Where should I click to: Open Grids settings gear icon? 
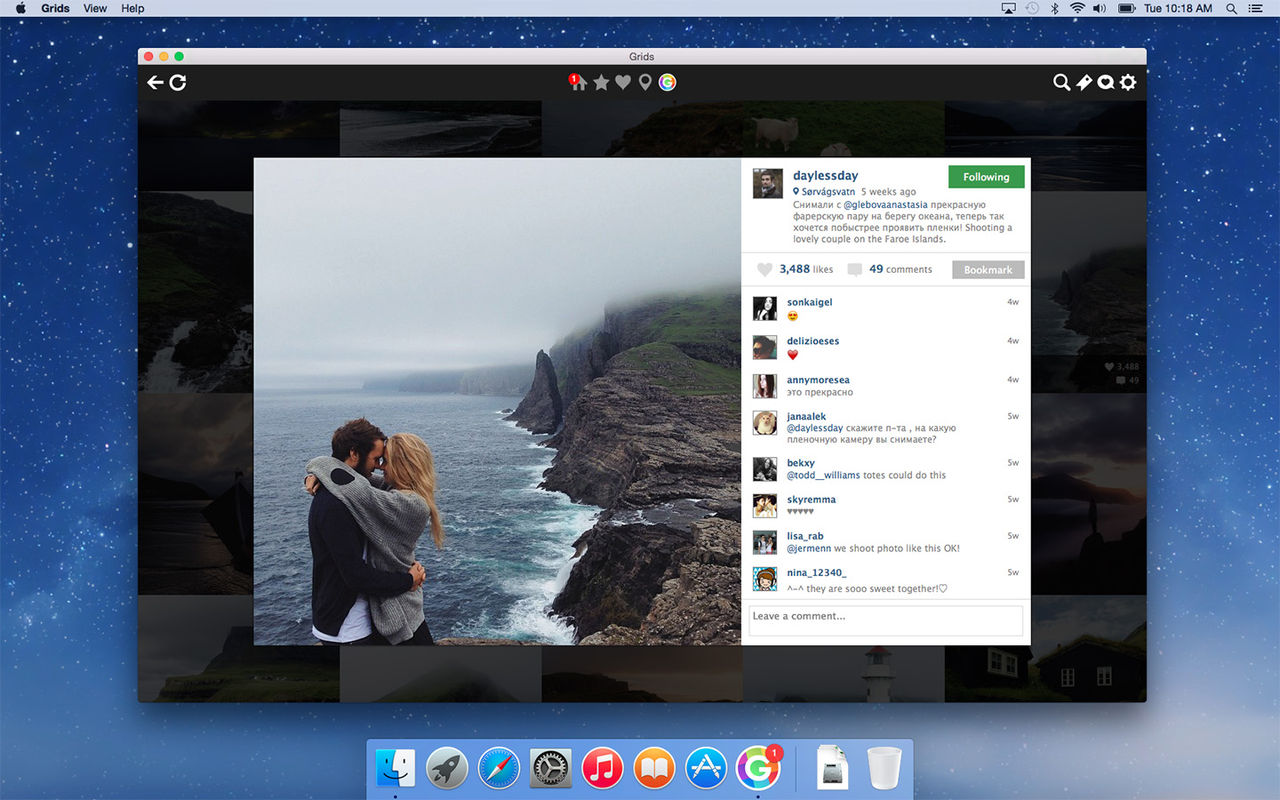(1128, 83)
